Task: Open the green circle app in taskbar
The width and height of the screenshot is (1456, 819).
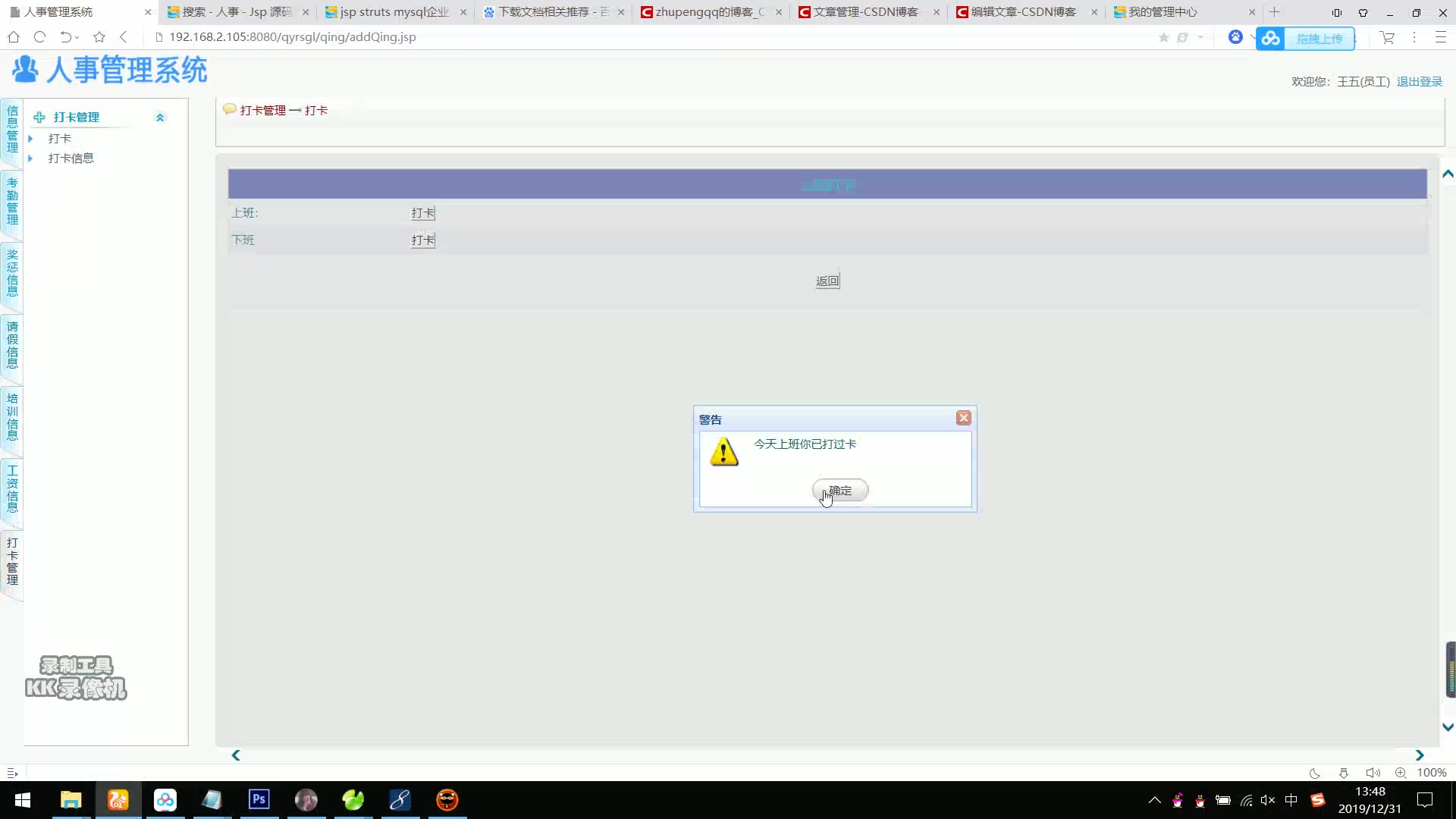Action: 353,800
